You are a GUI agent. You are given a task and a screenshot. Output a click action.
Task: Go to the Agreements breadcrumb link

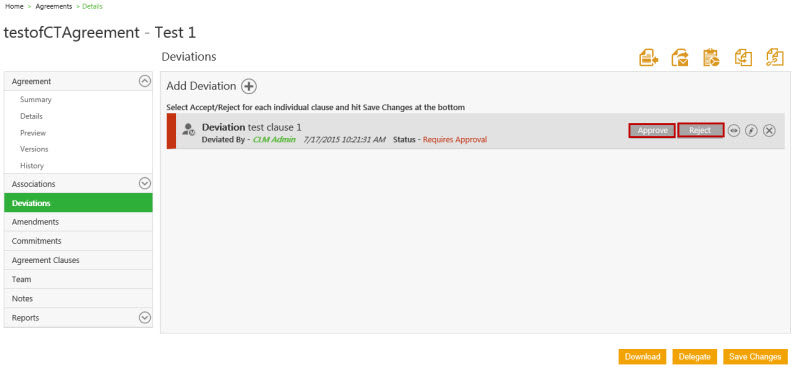pos(54,7)
